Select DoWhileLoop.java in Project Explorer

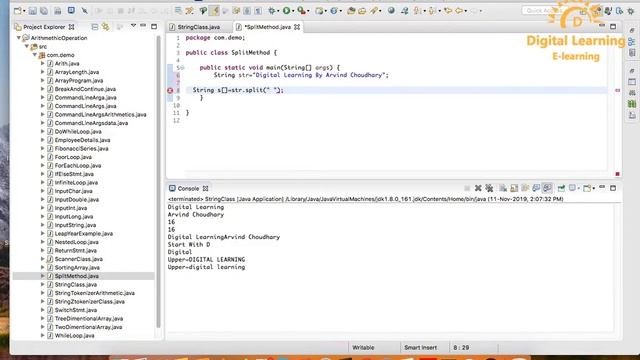tap(78, 131)
